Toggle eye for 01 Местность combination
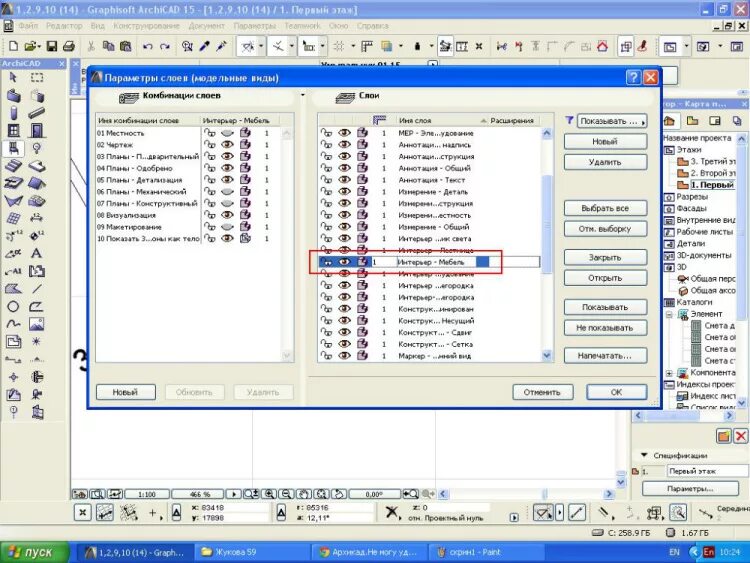The width and height of the screenshot is (750, 563). (x=227, y=133)
